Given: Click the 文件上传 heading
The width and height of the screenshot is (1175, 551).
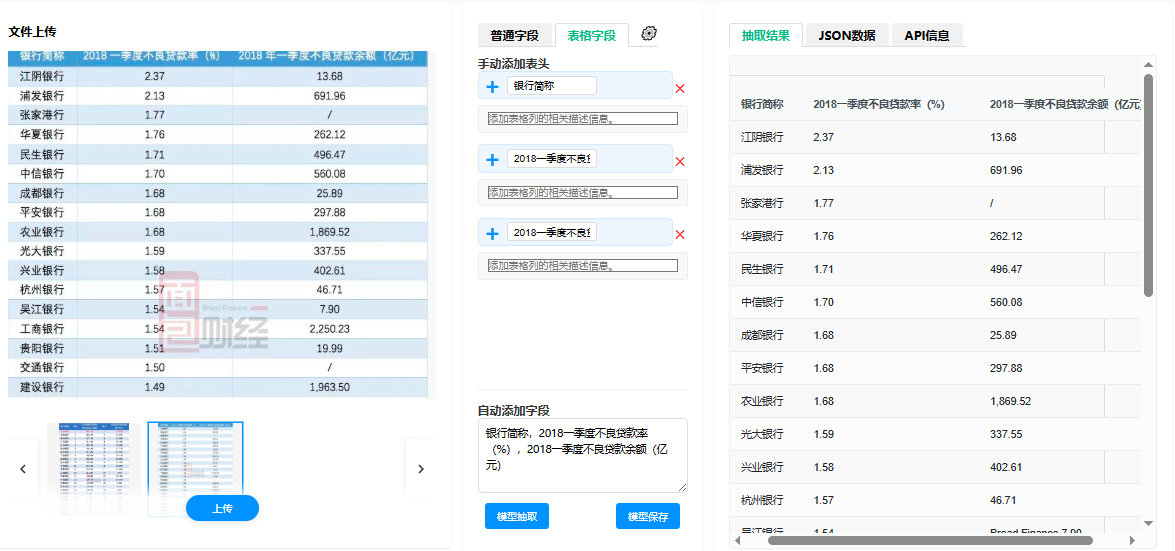Looking at the screenshot, I should tap(32, 31).
